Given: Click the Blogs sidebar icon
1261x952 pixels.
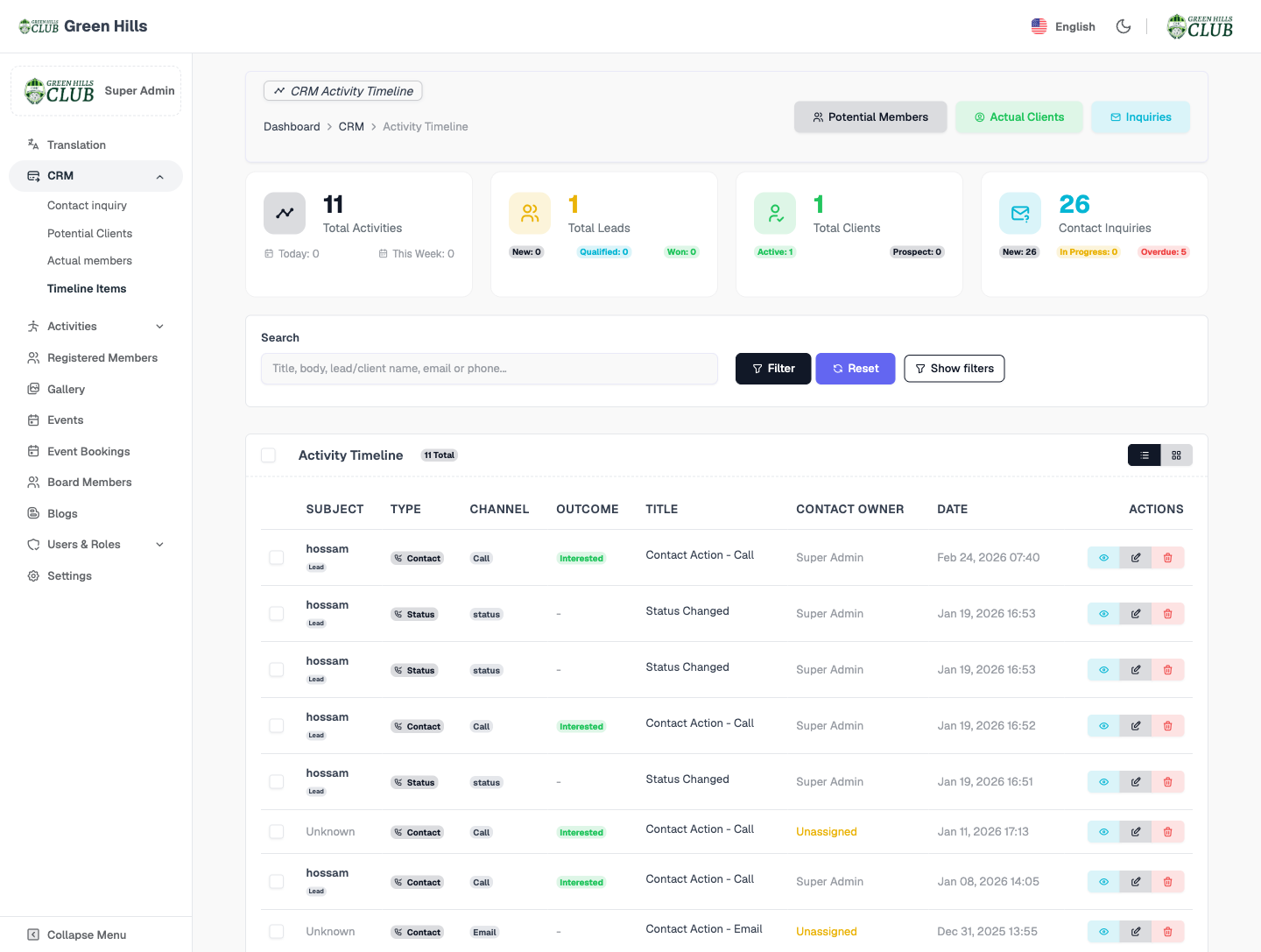Looking at the screenshot, I should click(33, 513).
